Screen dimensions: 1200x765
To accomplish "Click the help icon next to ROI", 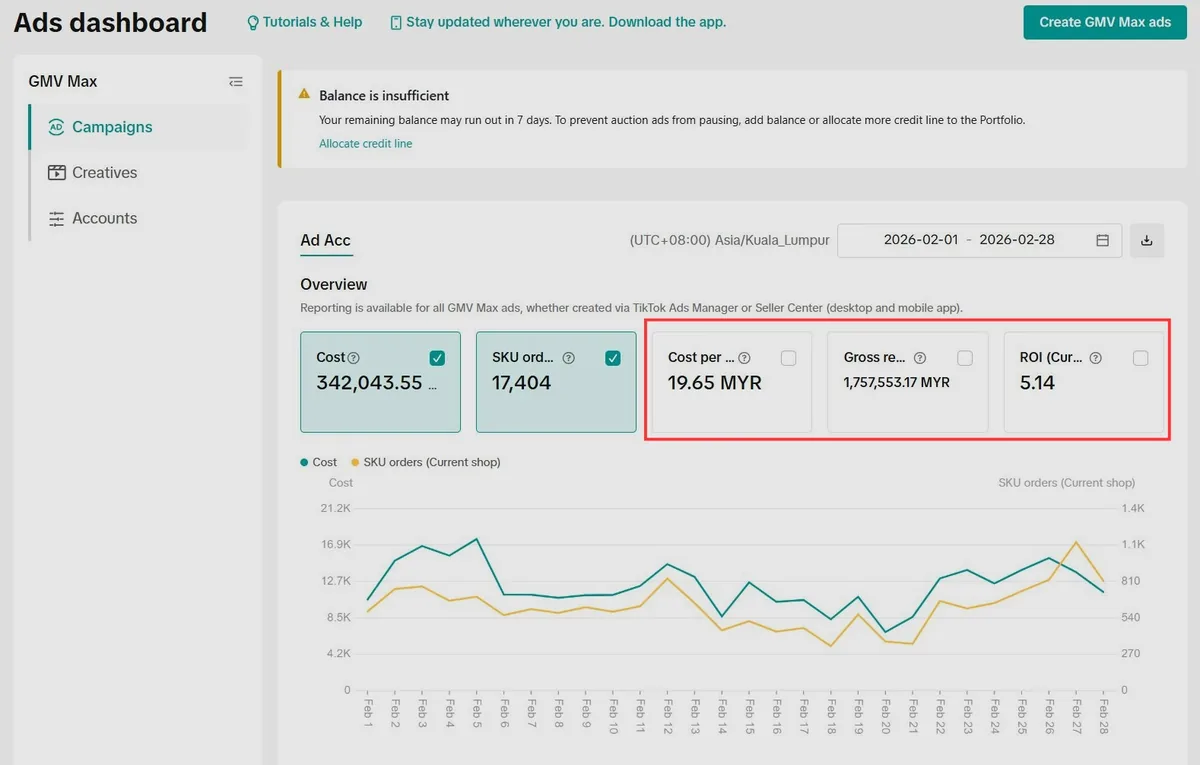I will click(x=1096, y=358).
